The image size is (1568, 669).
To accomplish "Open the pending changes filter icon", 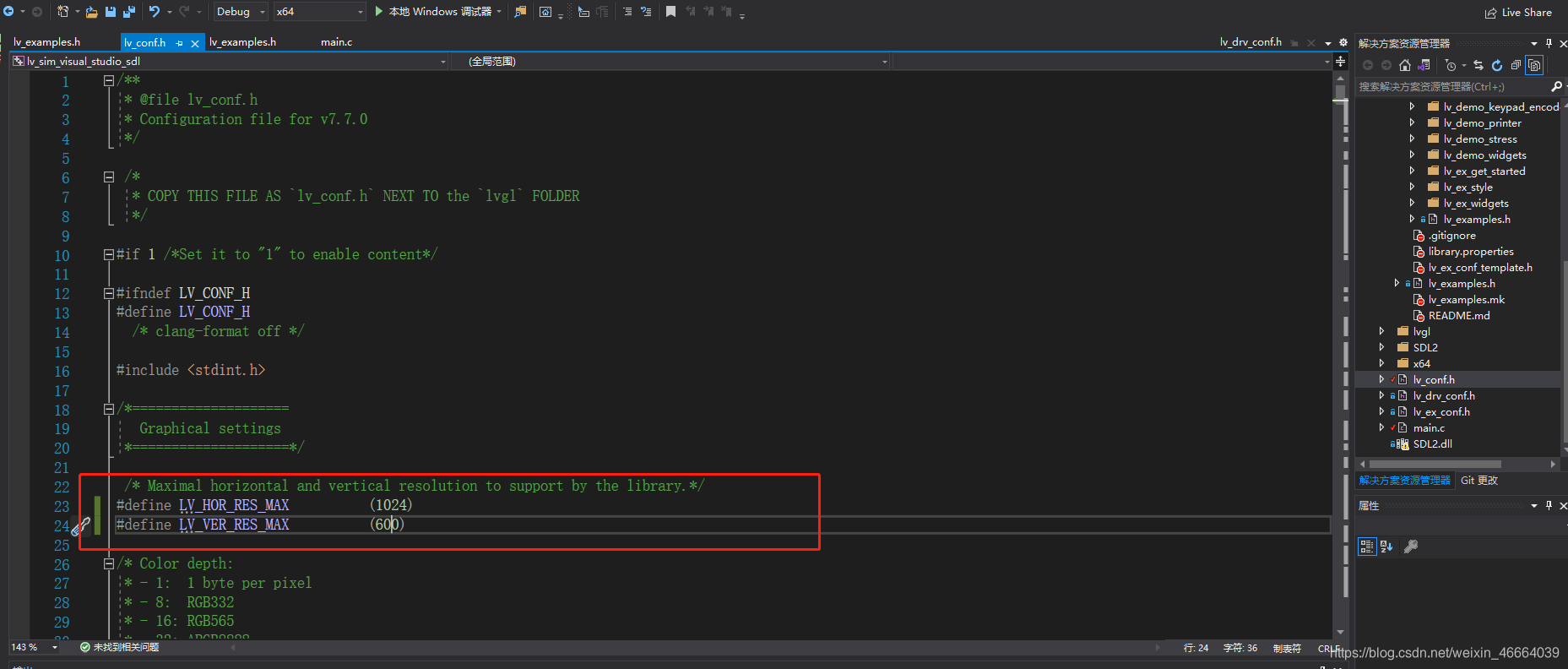I will [1451, 65].
